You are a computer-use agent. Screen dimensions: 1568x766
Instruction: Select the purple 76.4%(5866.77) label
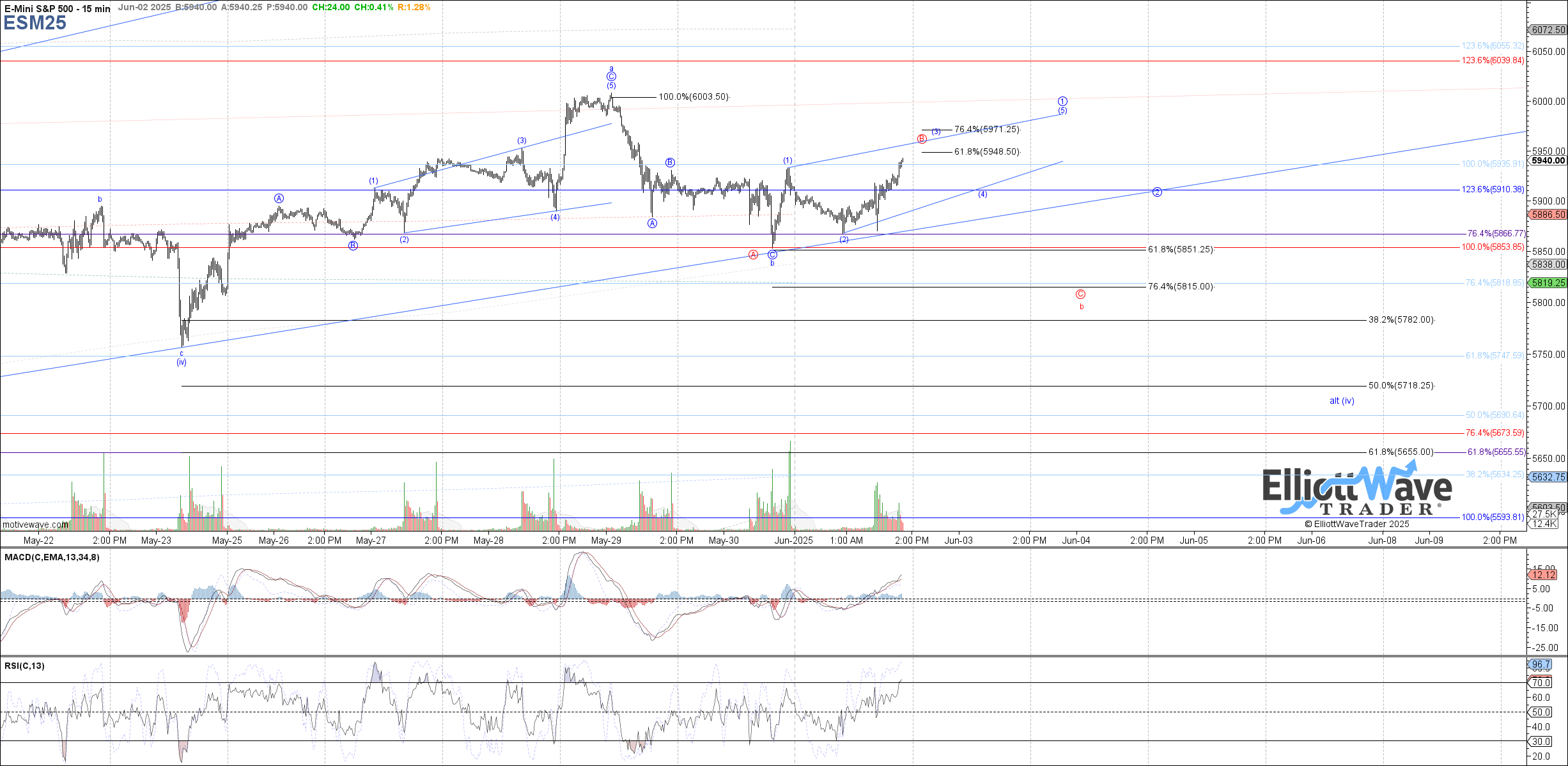coord(1496,234)
